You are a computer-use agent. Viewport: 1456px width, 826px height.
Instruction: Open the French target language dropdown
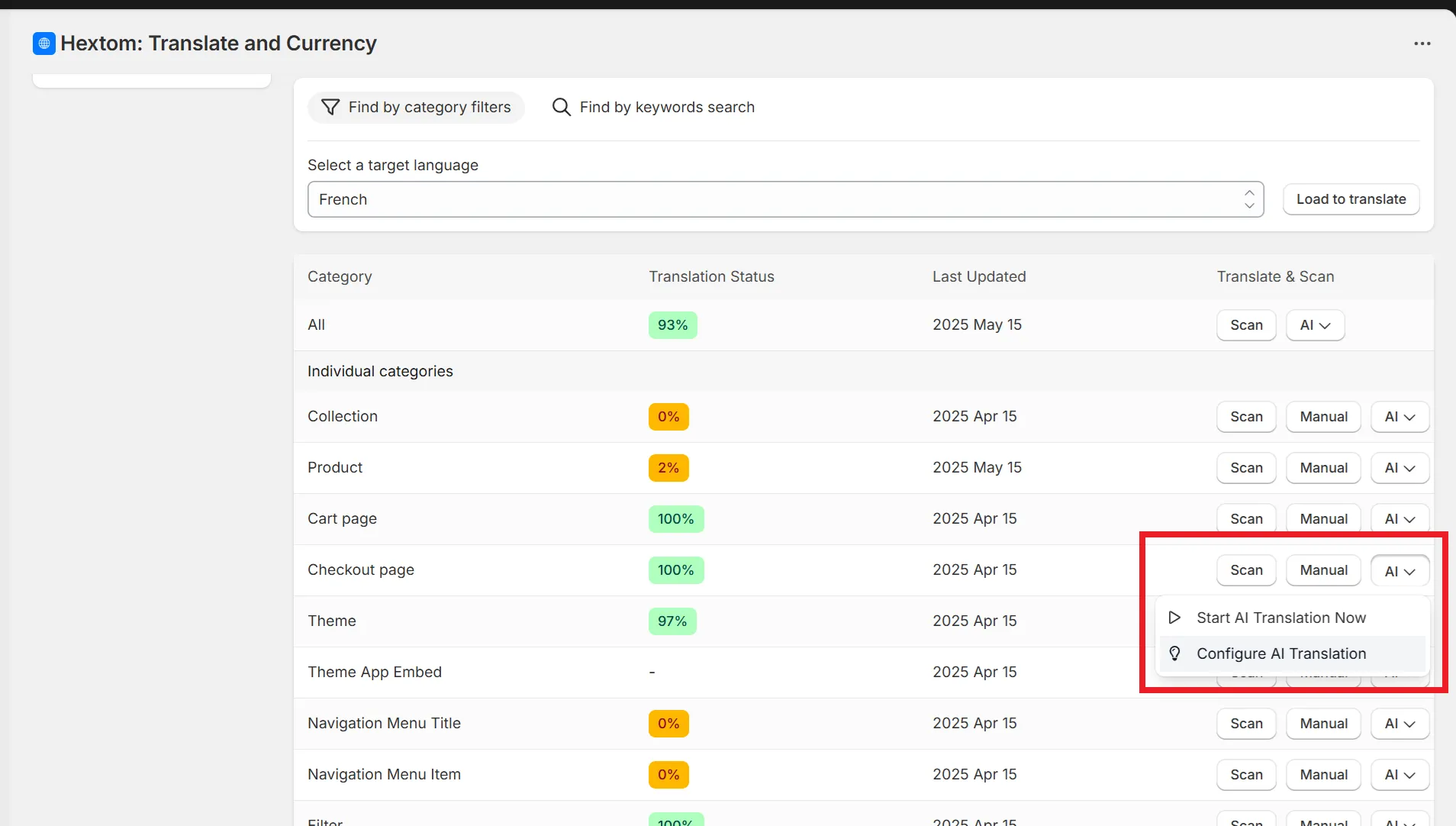(786, 199)
